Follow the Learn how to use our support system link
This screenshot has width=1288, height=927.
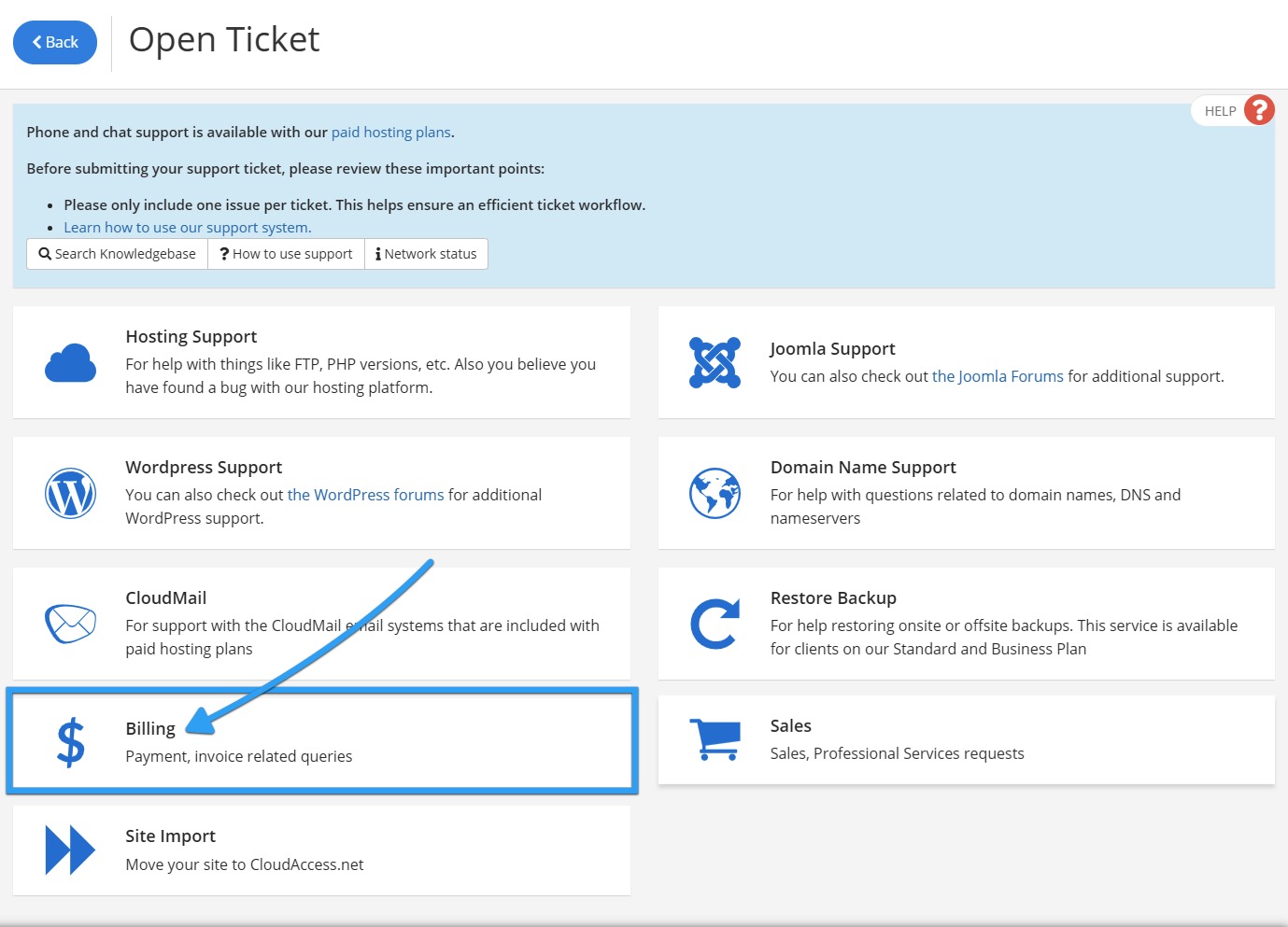click(x=187, y=227)
